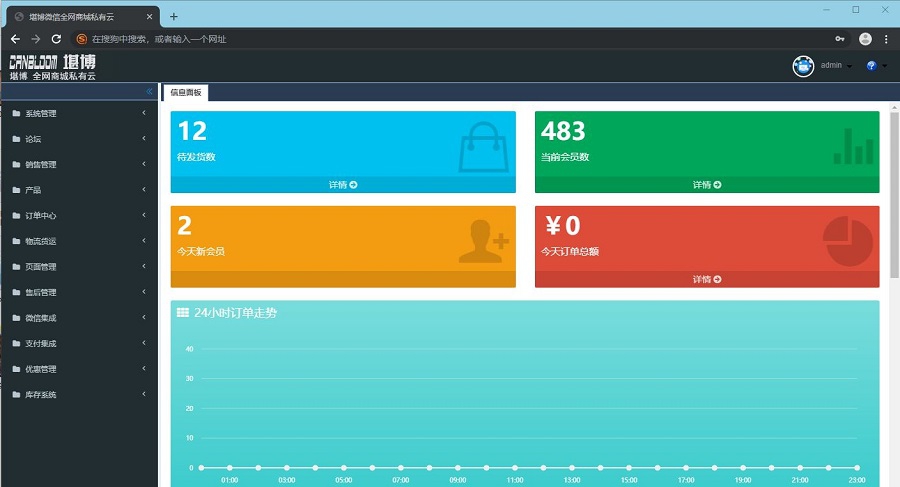Open the dropdown arrow beside help icon

click(x=885, y=66)
